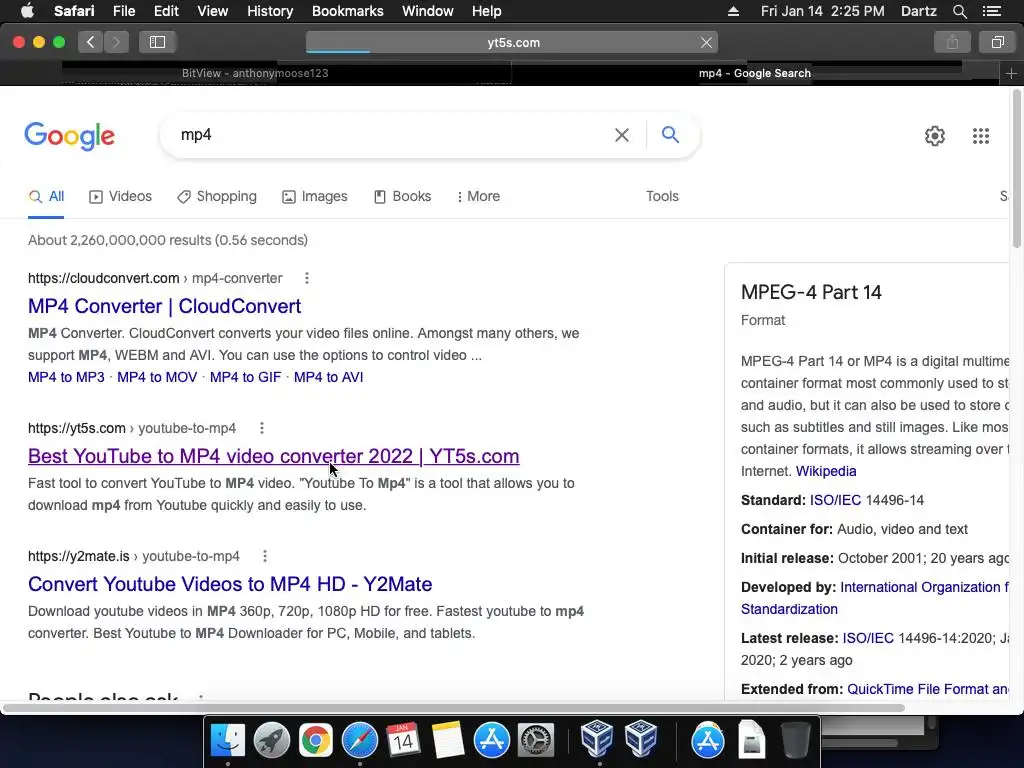This screenshot has height=768, width=1024.
Task: Click the Google logo
Action: (69, 136)
